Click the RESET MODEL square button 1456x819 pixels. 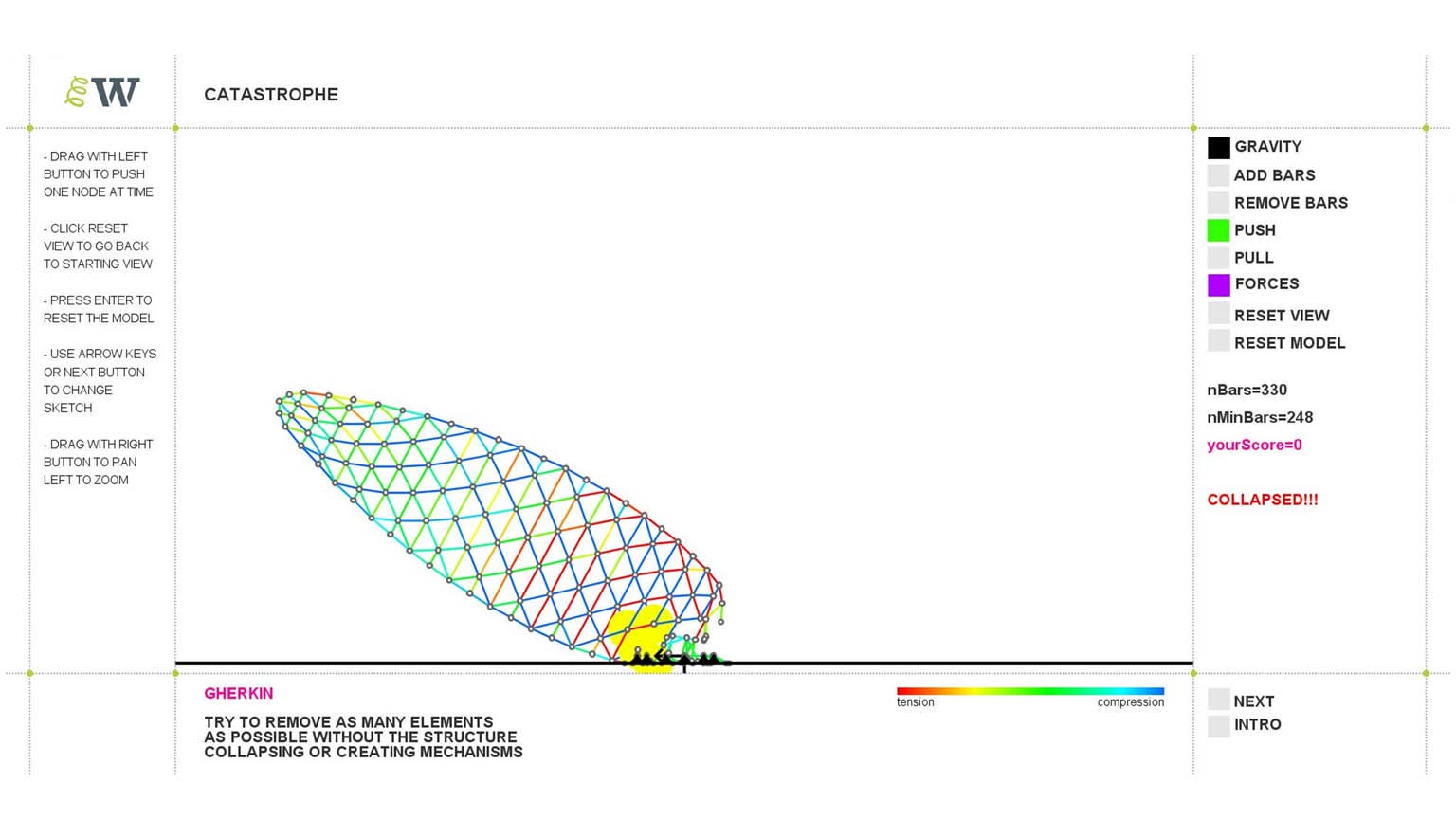(1218, 341)
